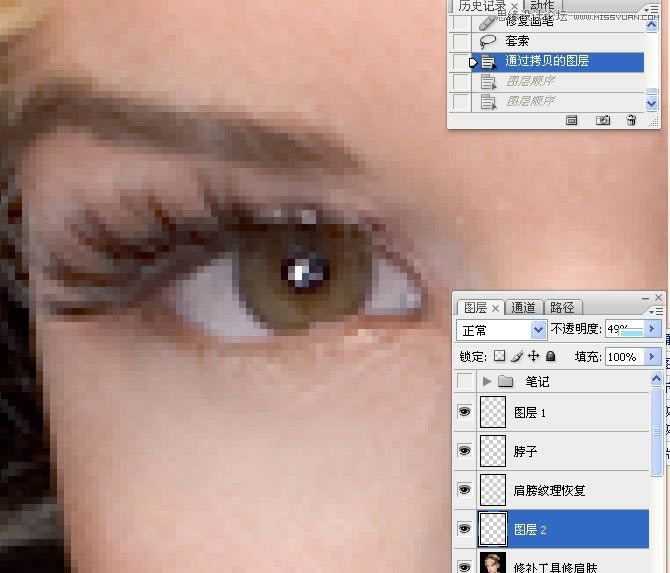Click the lock image pixels brush icon
This screenshot has width=670, height=573.
(517, 356)
